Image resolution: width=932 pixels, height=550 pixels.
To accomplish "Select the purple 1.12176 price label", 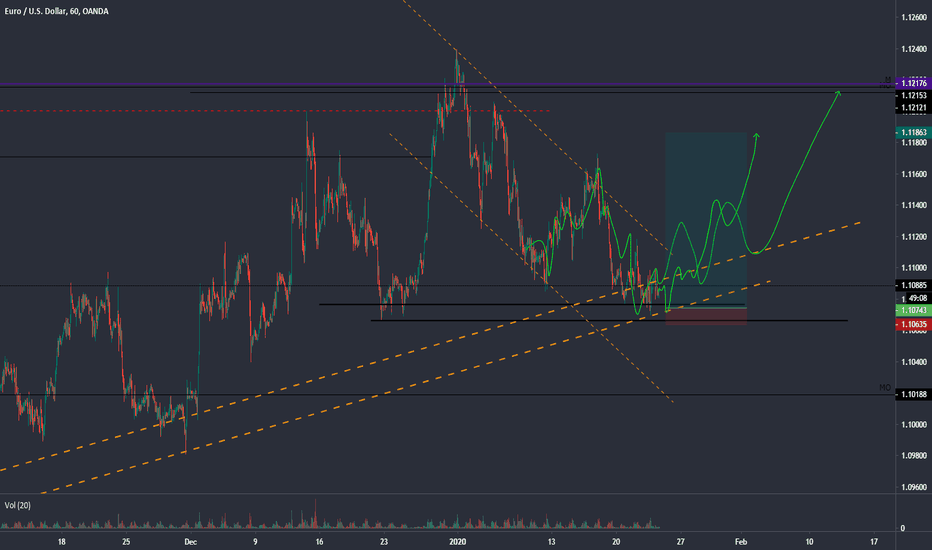I will (911, 83).
